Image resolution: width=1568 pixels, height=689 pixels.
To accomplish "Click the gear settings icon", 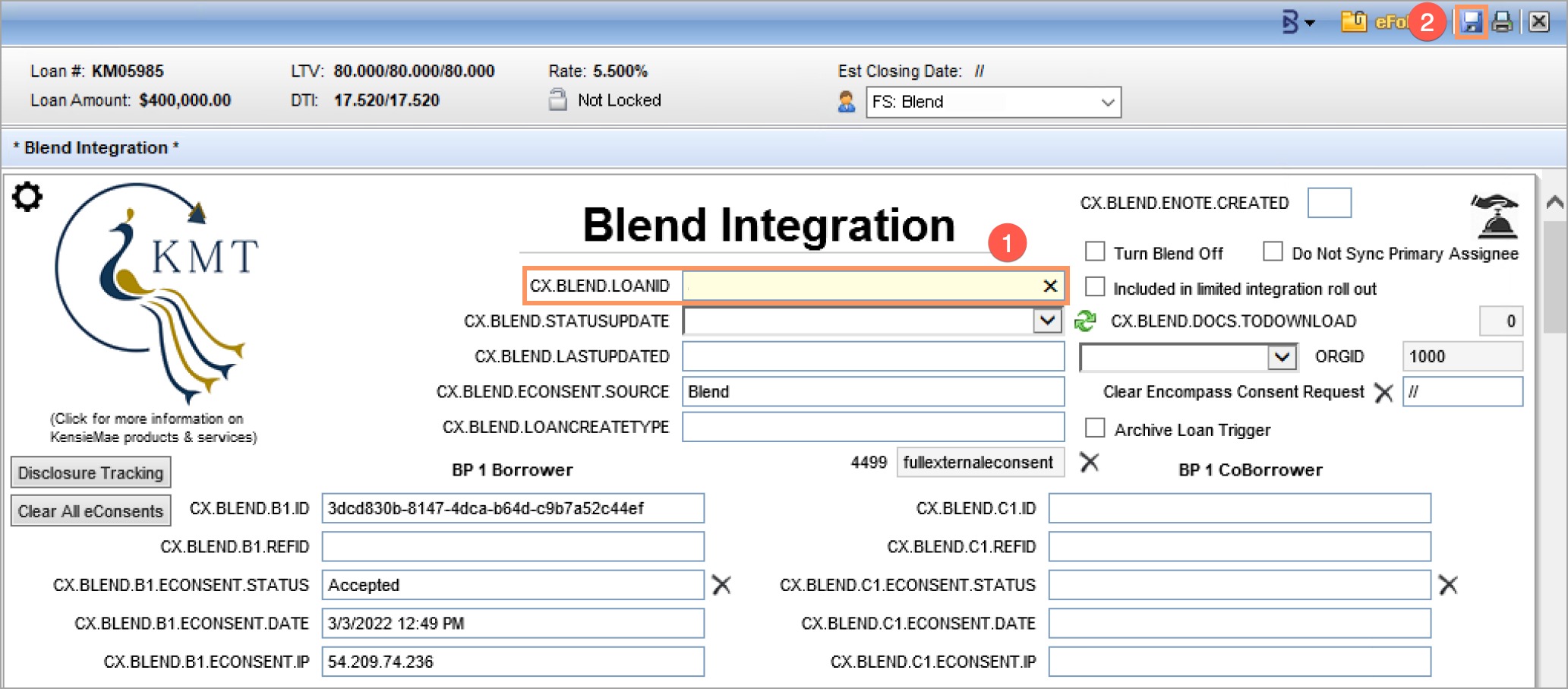I will coord(27,197).
